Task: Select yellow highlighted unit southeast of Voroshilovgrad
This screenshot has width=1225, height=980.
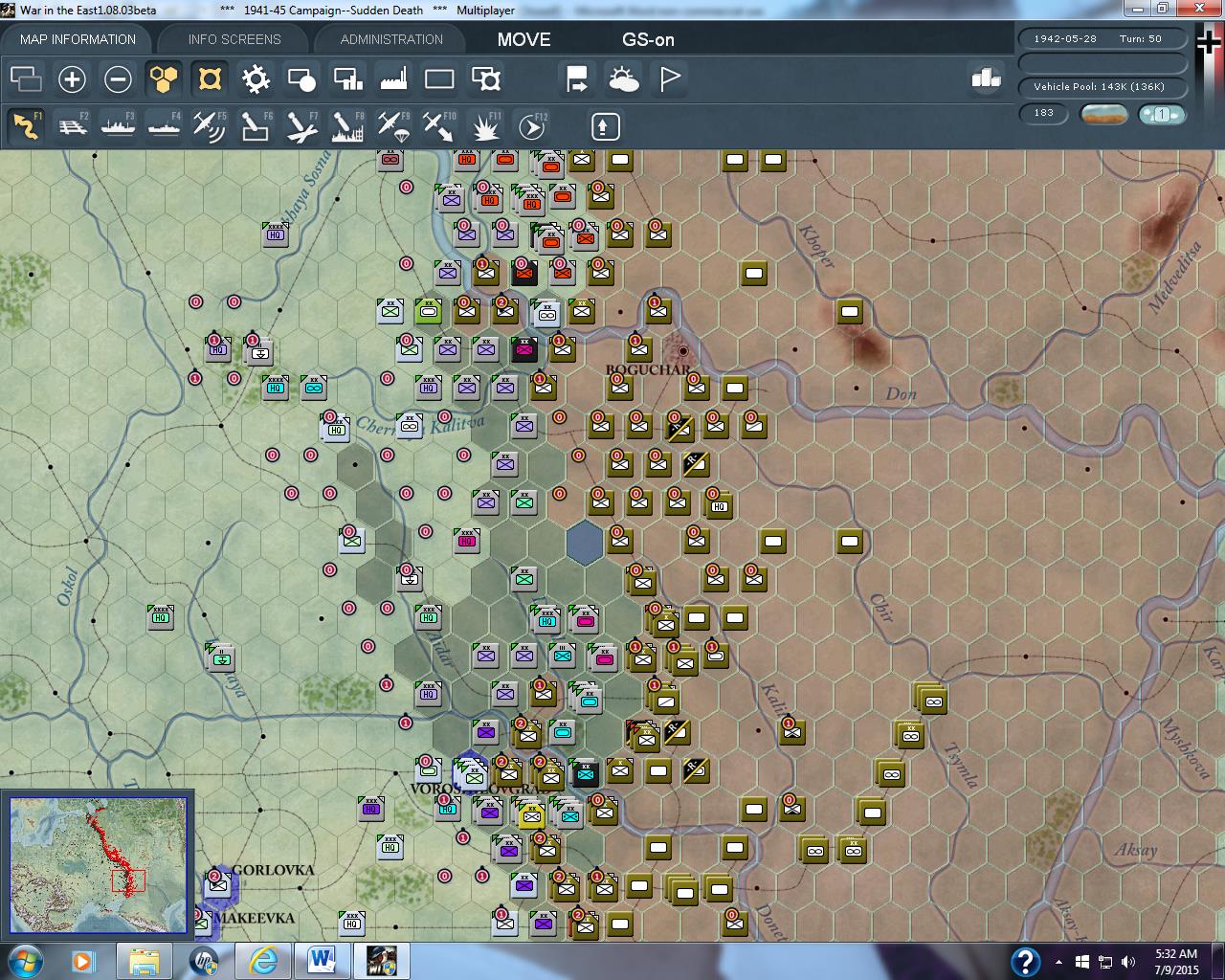Action: tap(531, 816)
